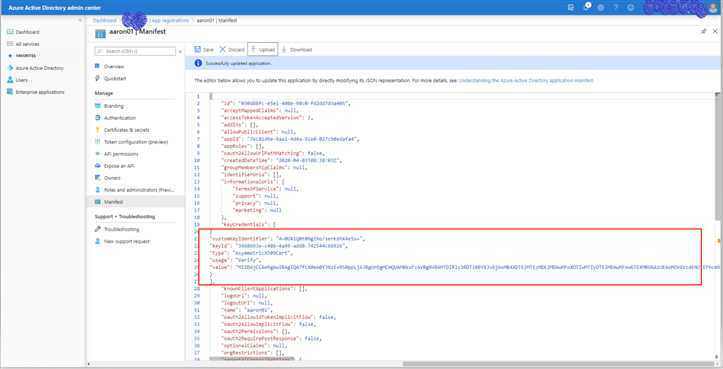Click the "customKeyIdentifier" line

click(287, 238)
